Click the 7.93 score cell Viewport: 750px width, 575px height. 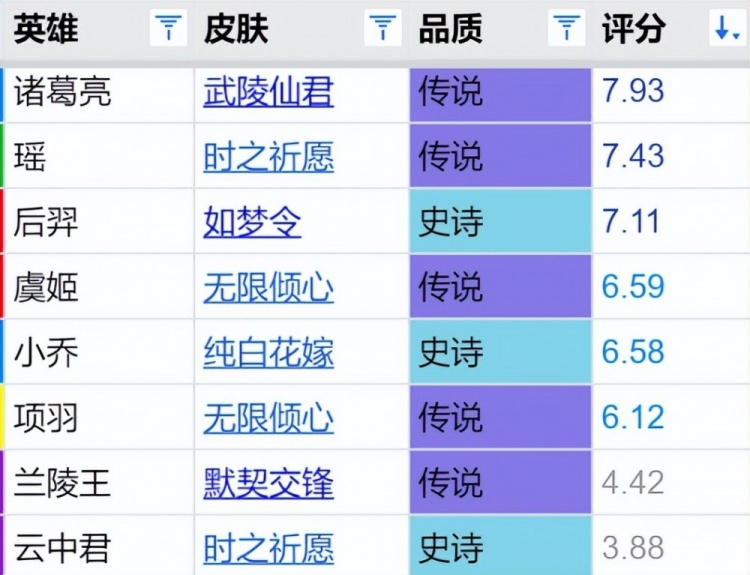tap(633, 92)
